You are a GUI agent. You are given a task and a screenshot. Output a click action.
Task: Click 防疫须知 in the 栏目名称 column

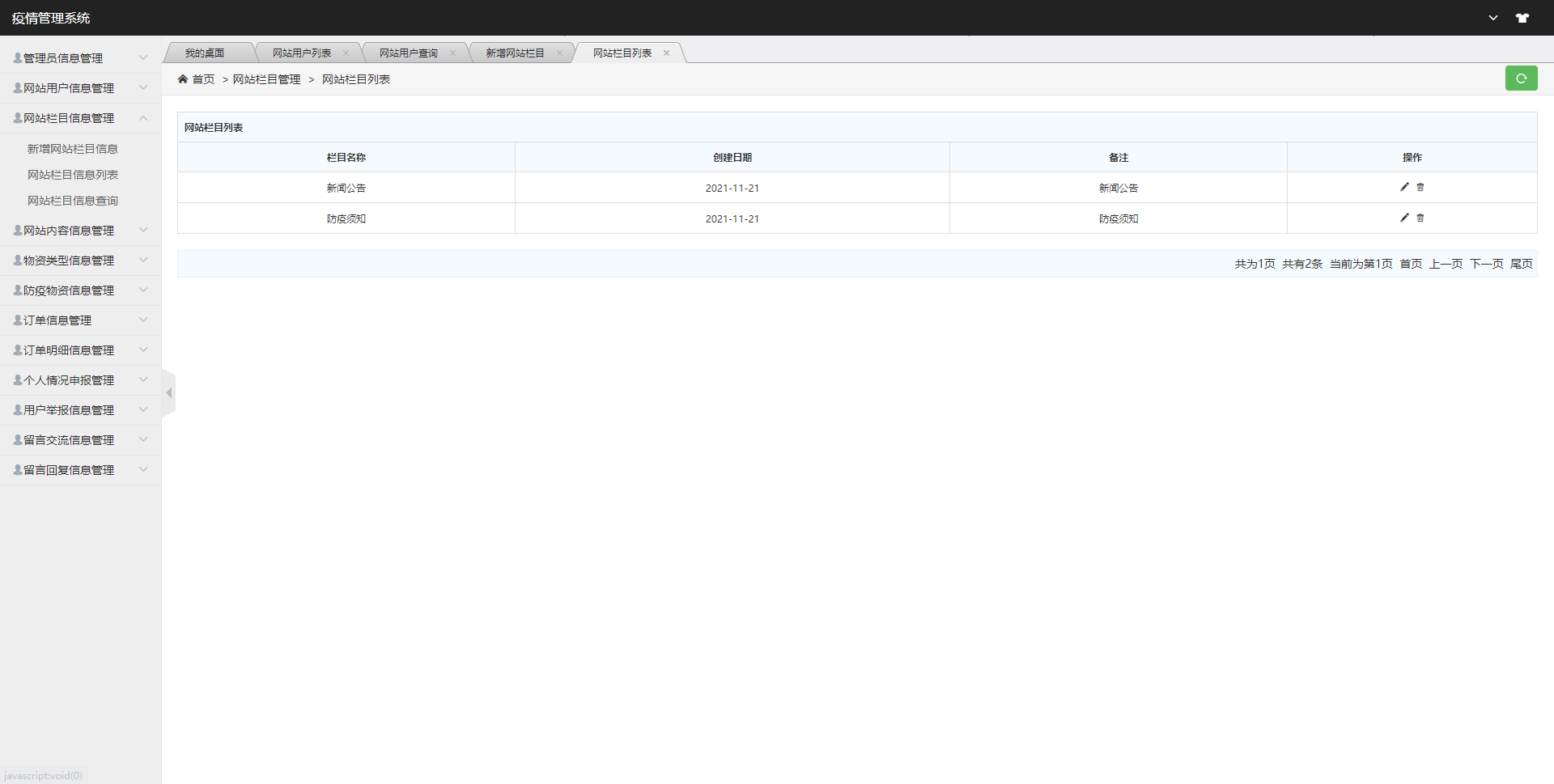[x=346, y=218]
